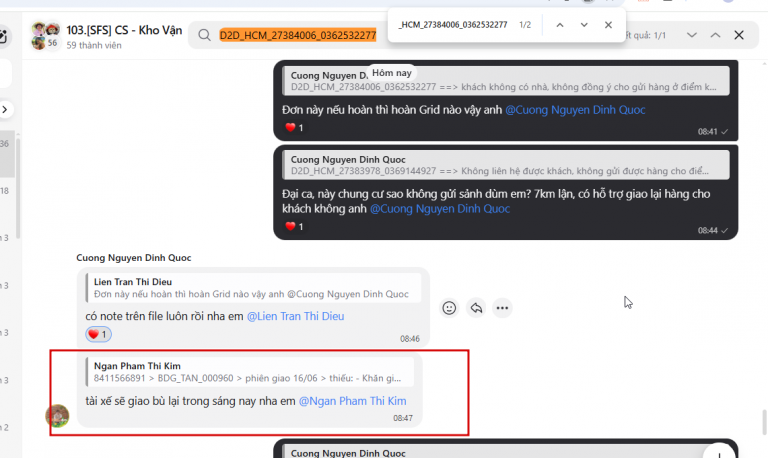Viewport: 768px width, 458px height.
Task: Go to next browser find match
Action: point(584,25)
